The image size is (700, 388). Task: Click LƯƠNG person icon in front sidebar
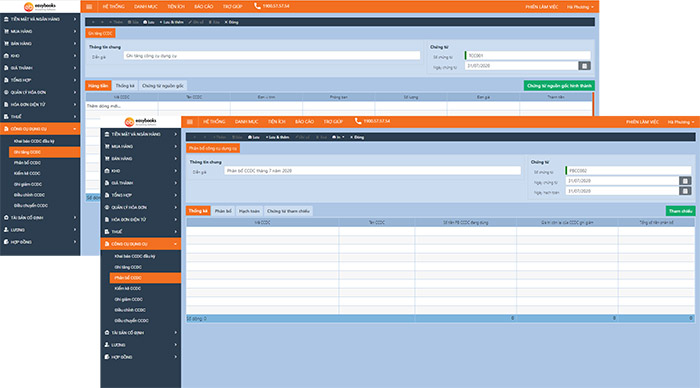coord(107,345)
